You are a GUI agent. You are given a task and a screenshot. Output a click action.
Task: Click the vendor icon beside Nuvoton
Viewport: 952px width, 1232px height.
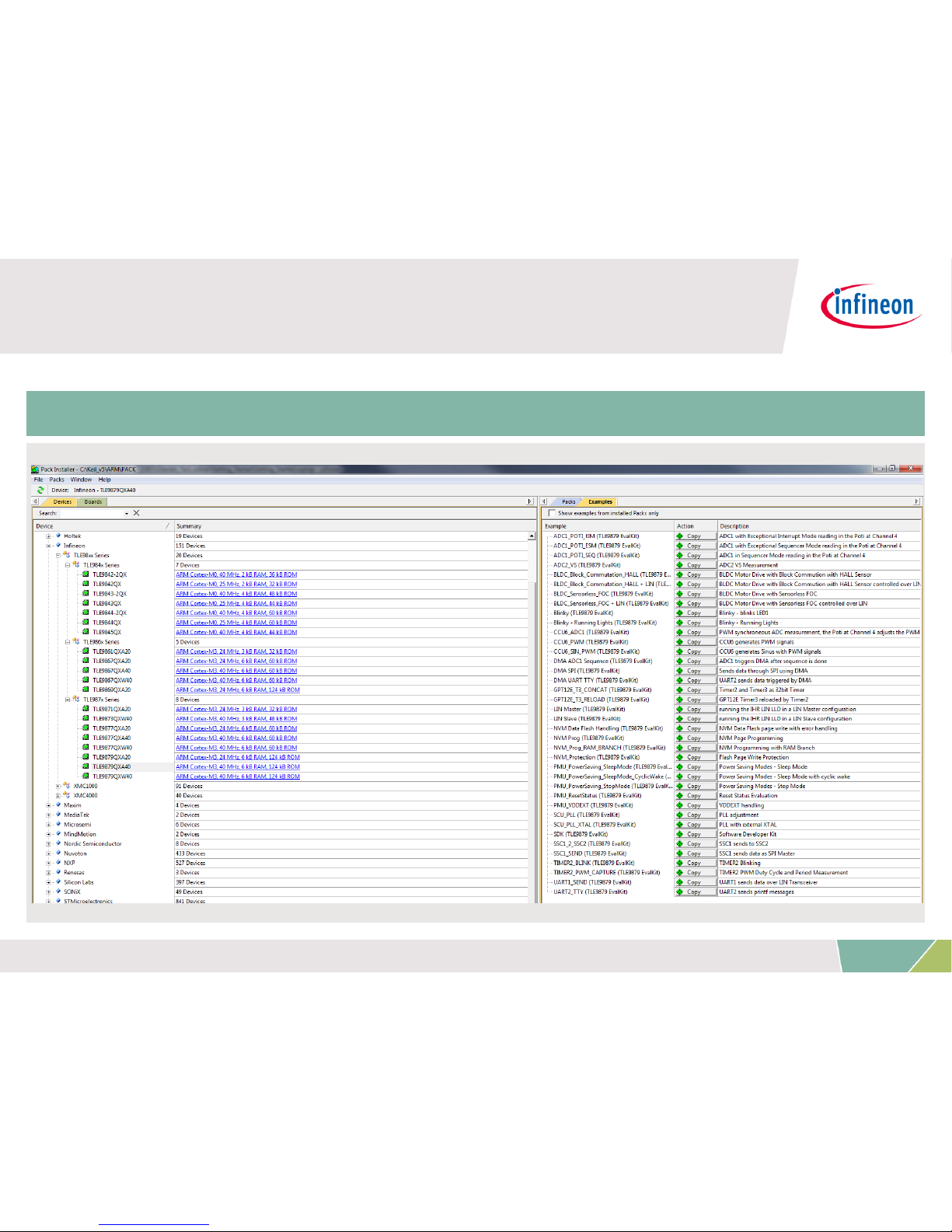(58, 853)
